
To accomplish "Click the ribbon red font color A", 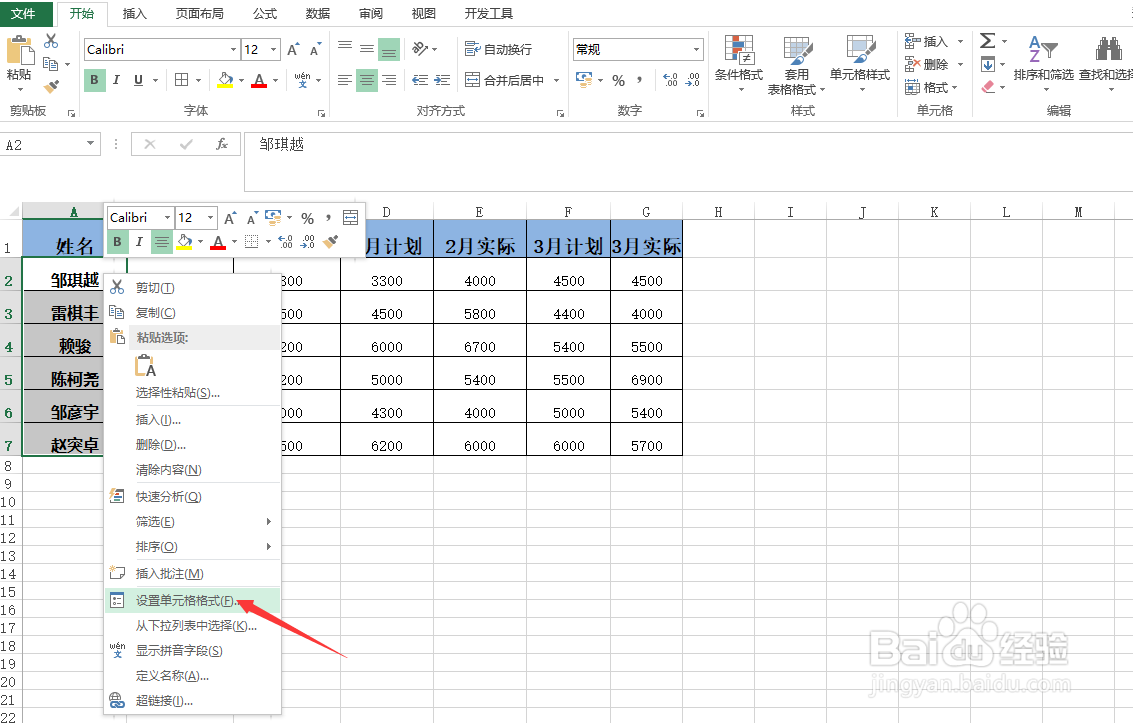I will [x=259, y=80].
